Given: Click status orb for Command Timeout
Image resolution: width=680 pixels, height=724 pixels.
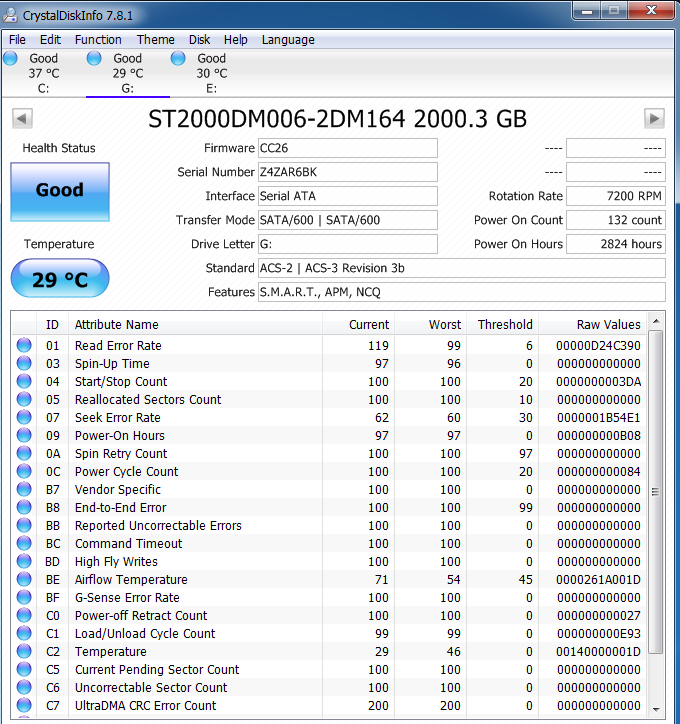Looking at the screenshot, I should coord(24,543).
